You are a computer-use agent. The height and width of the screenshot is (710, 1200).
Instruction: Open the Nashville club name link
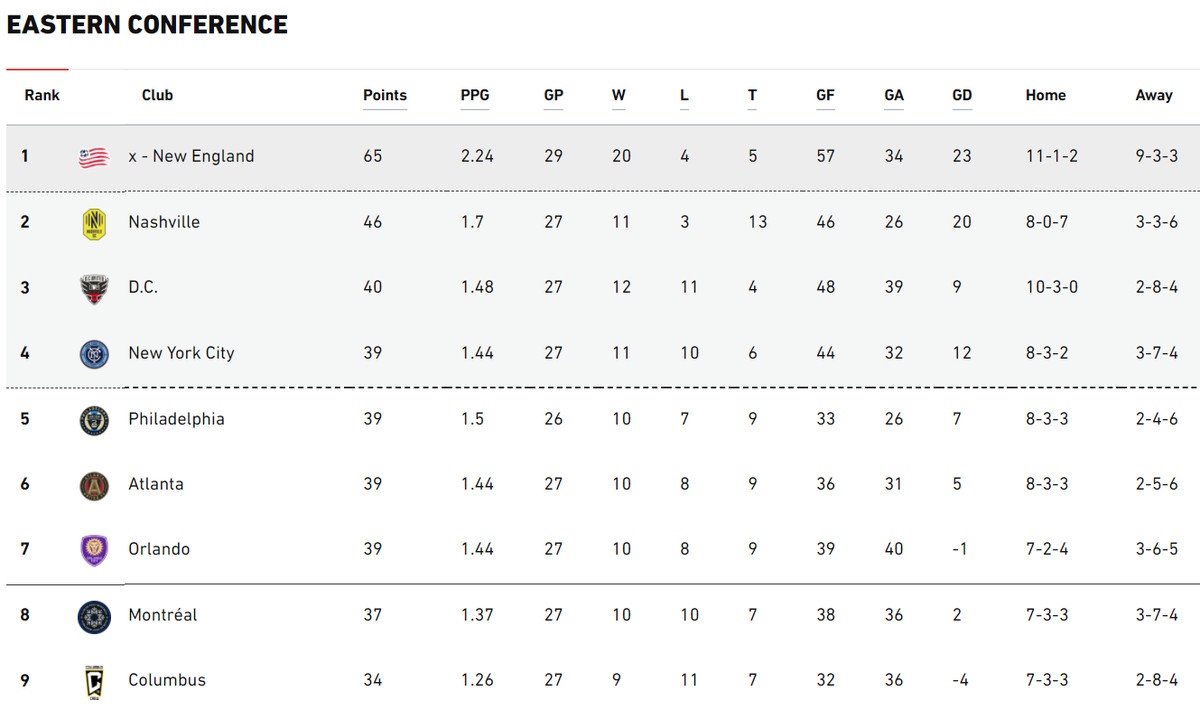click(x=164, y=222)
